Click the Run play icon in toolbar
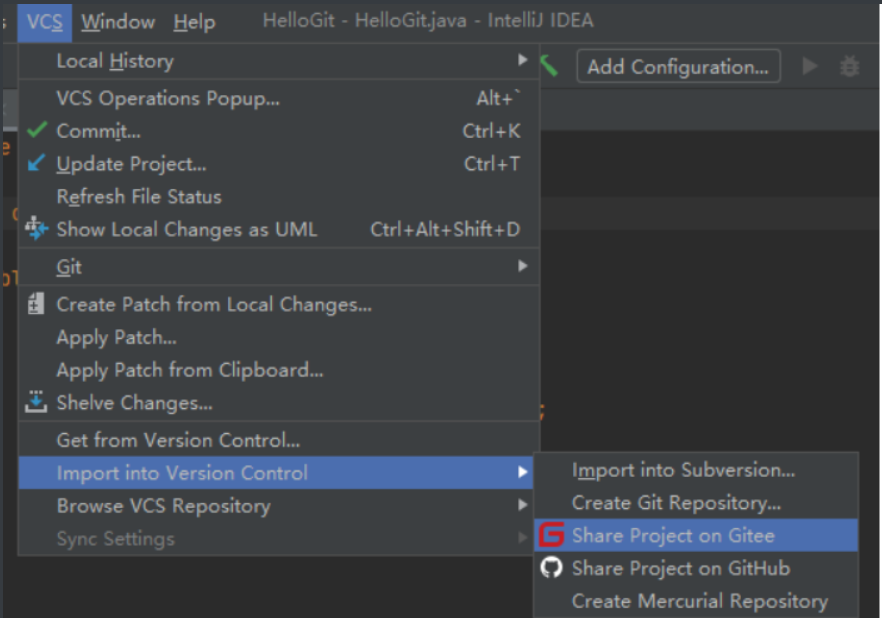Viewport: 882px width, 618px height. (809, 66)
